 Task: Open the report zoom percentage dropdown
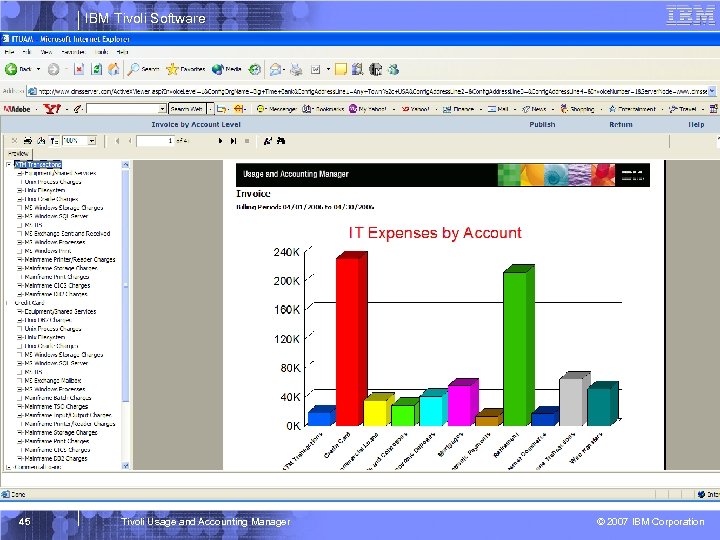(x=92, y=141)
